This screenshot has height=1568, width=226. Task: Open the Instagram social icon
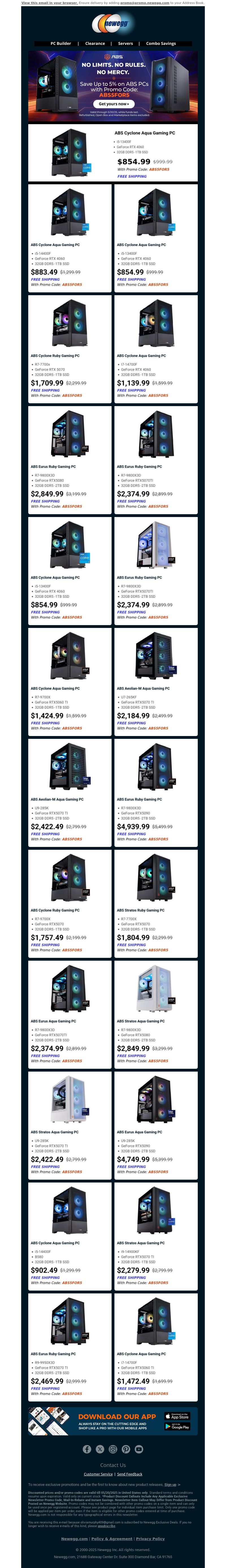[x=113, y=1449]
